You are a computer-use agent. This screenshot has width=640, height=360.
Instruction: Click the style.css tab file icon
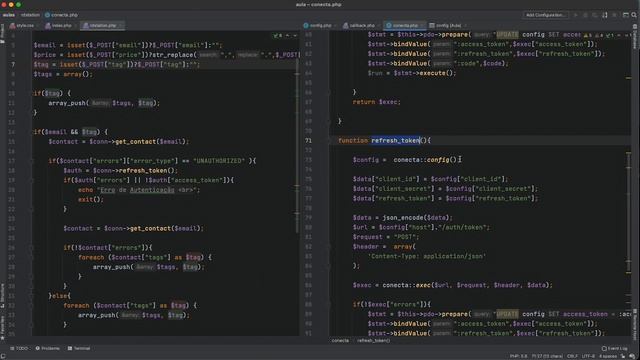point(13,25)
